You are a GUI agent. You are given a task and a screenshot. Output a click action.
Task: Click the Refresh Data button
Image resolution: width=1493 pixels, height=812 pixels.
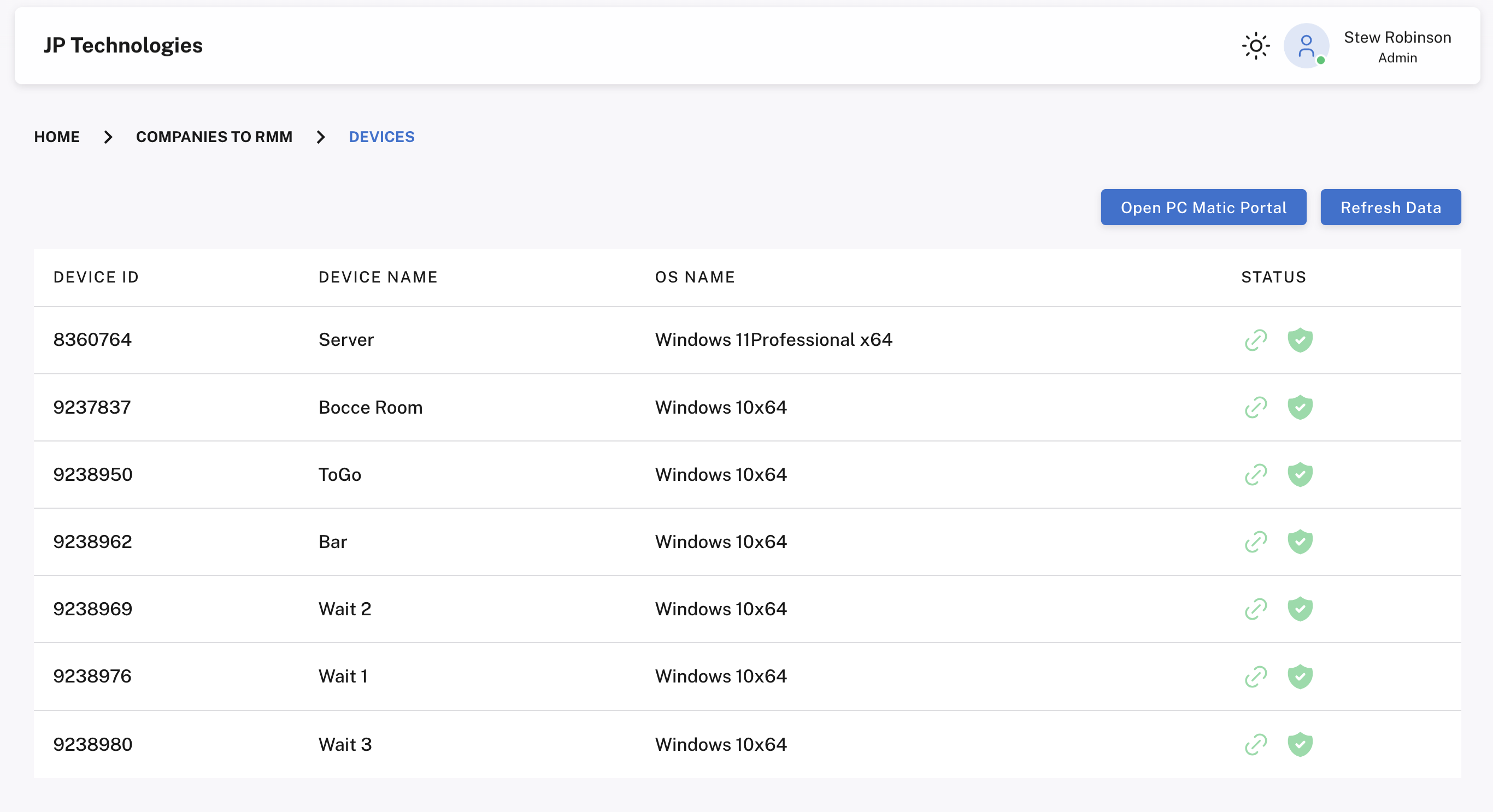(x=1390, y=207)
